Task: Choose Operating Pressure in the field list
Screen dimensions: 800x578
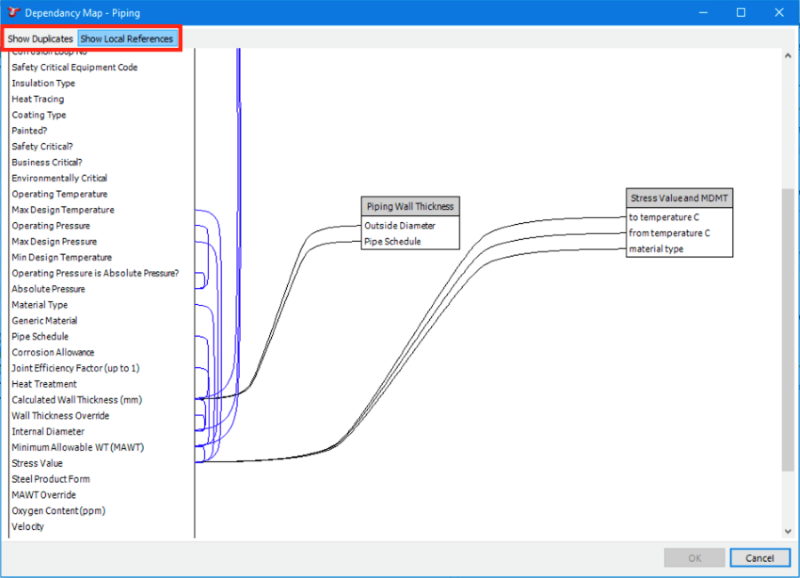Action: tap(50, 226)
